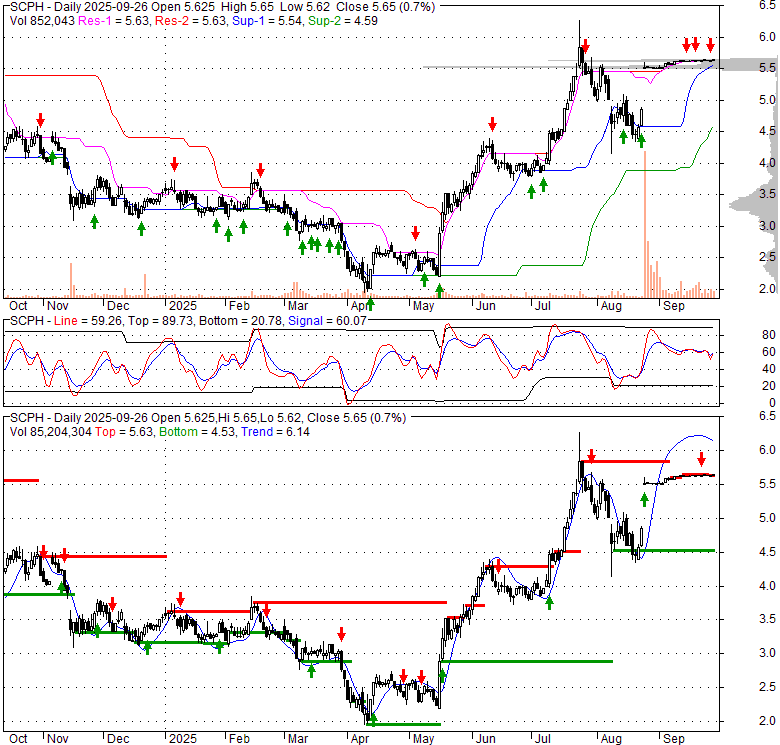
Task: Click the '2.5' price tick on the lower chart scale
Action: click(x=767, y=687)
